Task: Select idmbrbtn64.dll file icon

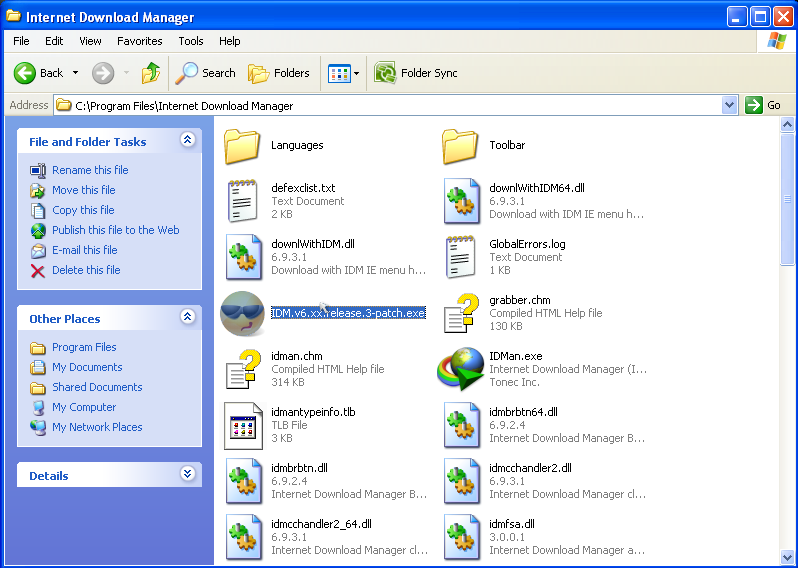Action: pos(462,425)
